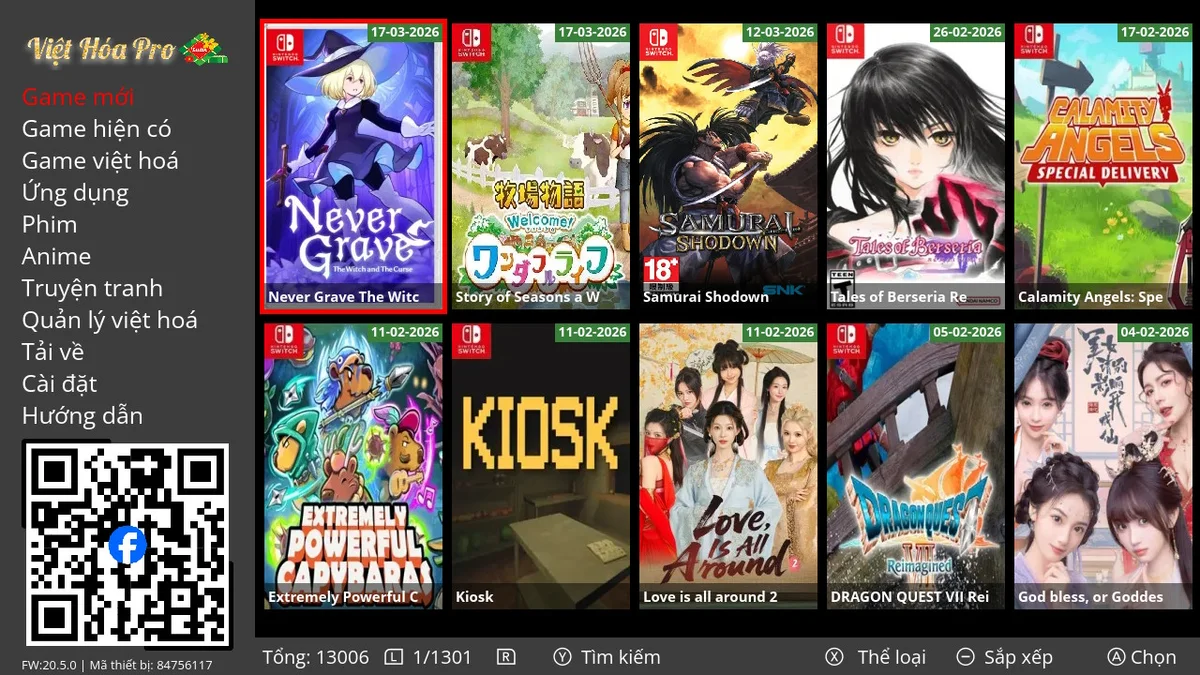Open the Kiosk game thumbnail
This screenshot has width=1200, height=675.
[x=541, y=466]
